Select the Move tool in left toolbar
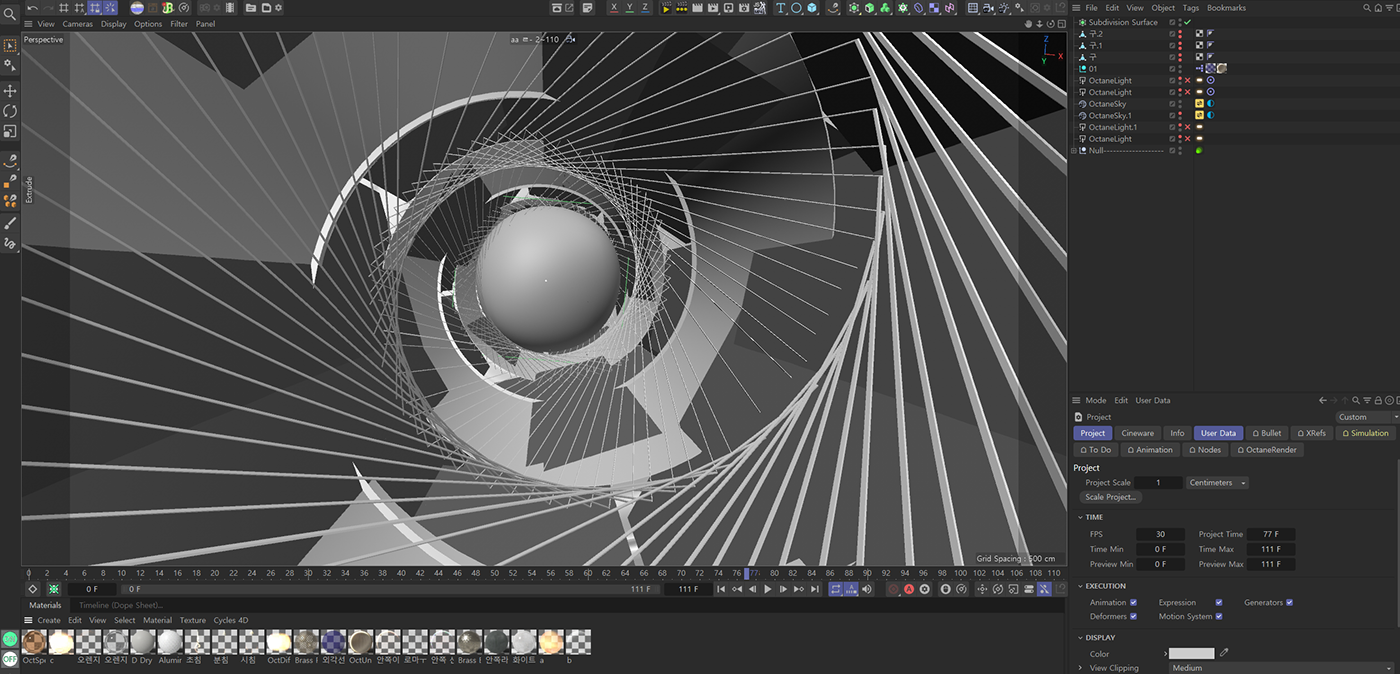The image size is (1400, 674). coord(10,91)
